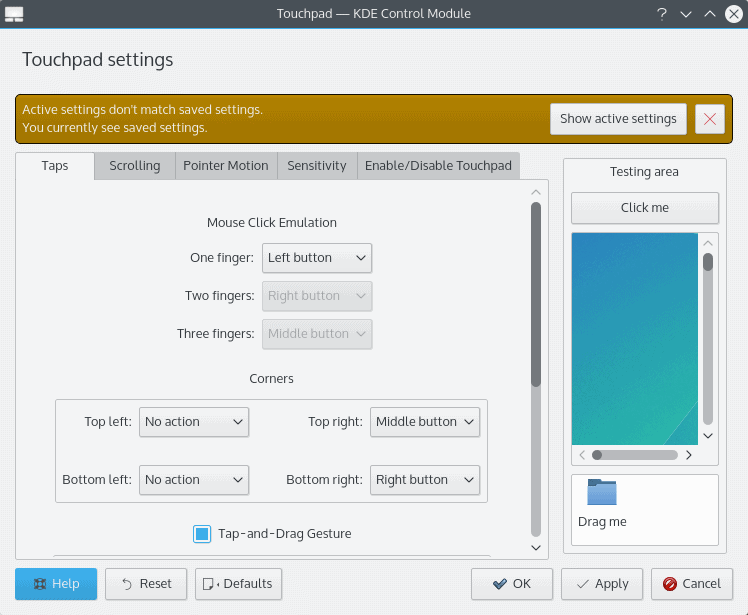Click the touchpad icon in the title bar
The width and height of the screenshot is (748, 615).
click(x=15, y=14)
